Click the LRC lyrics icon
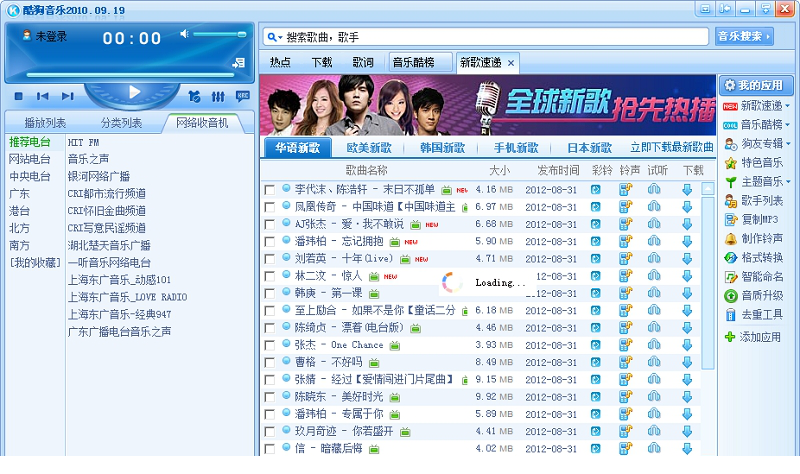 click(x=243, y=96)
